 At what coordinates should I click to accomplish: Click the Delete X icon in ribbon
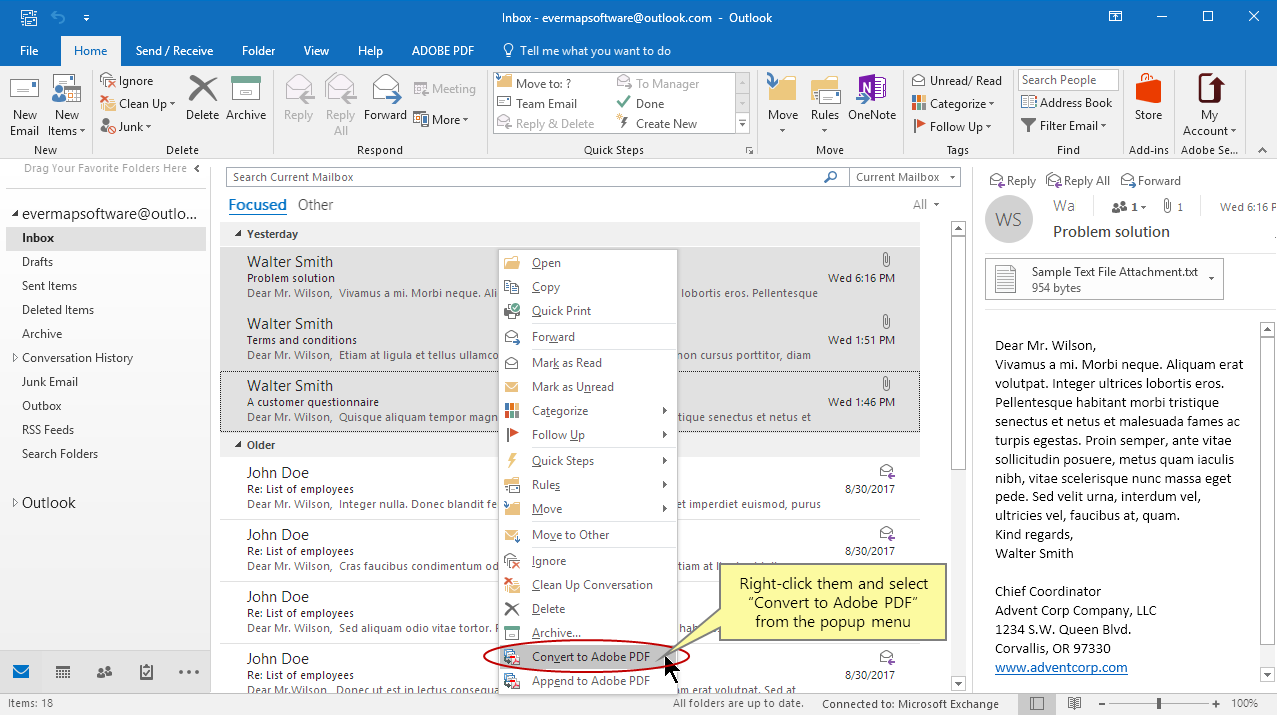point(202,90)
